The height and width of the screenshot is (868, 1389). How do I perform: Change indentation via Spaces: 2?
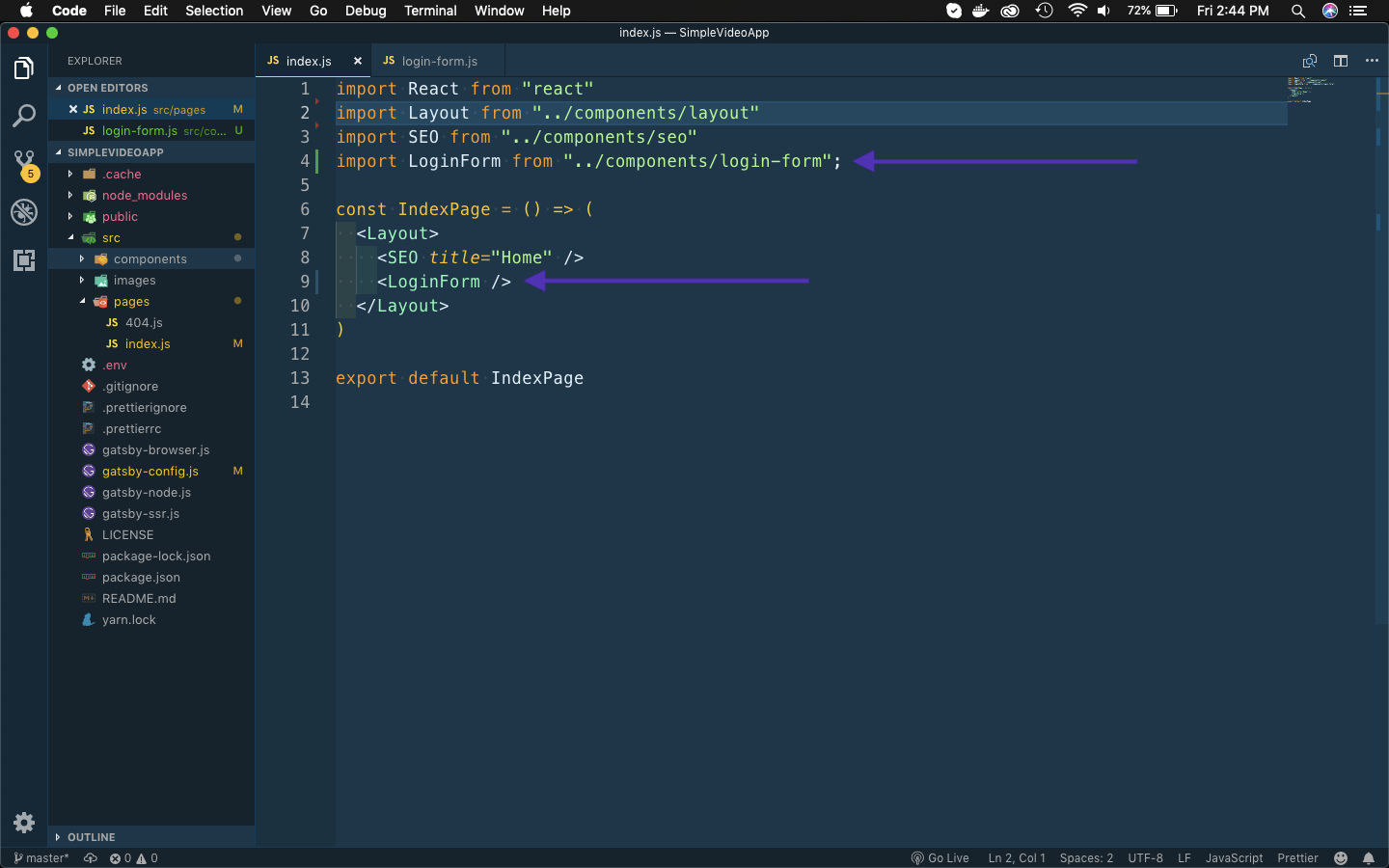[x=1086, y=858]
